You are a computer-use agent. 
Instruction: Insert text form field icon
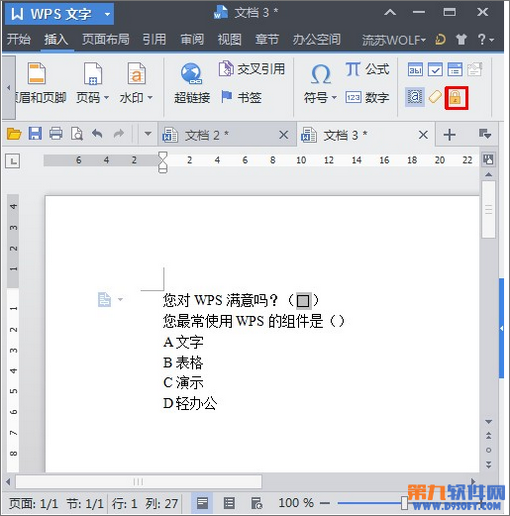coord(415,69)
